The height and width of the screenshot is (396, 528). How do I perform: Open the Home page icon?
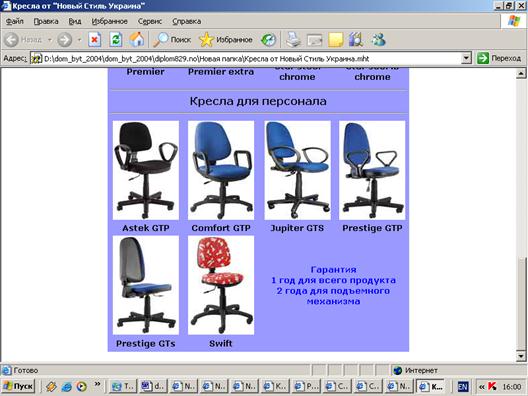click(137, 40)
